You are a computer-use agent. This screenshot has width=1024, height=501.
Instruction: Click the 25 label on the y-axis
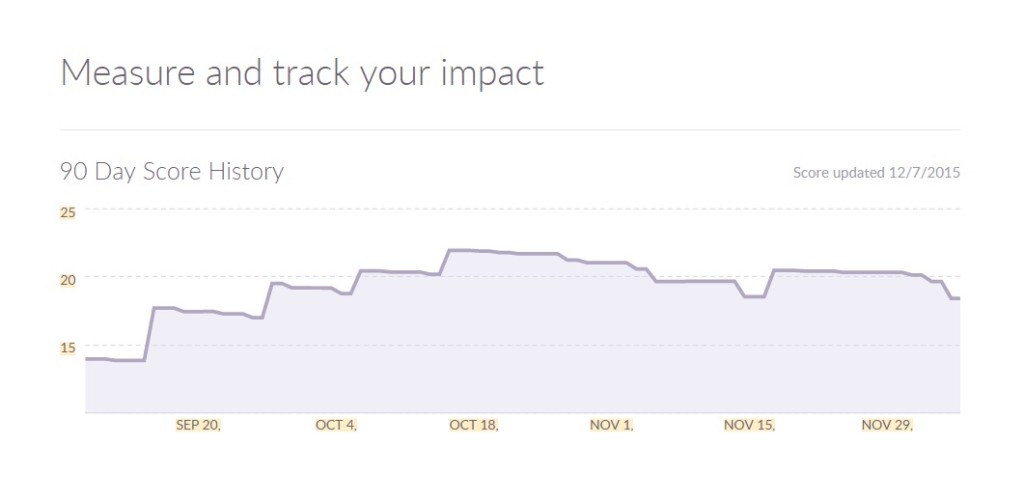click(68, 212)
